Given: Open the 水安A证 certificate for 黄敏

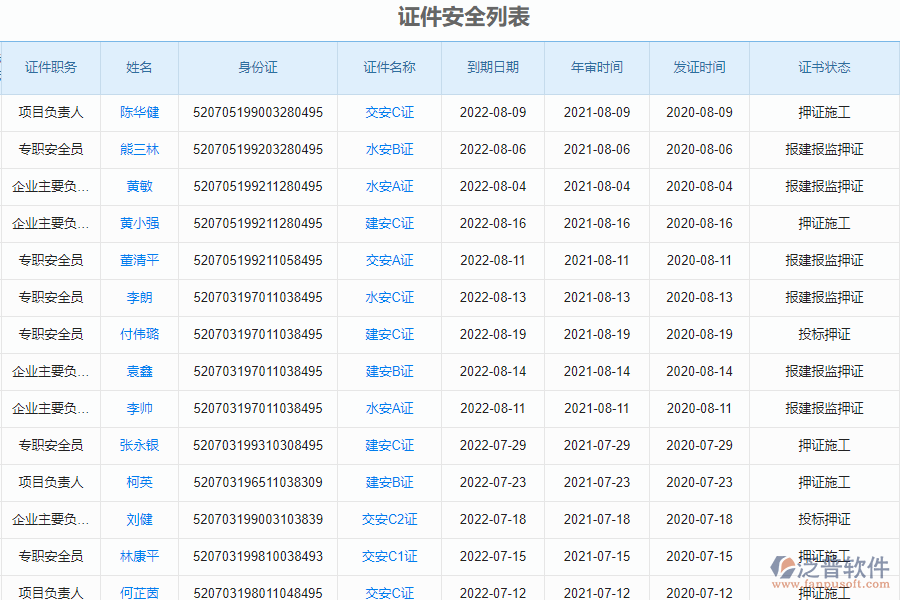Looking at the screenshot, I should point(388,186).
